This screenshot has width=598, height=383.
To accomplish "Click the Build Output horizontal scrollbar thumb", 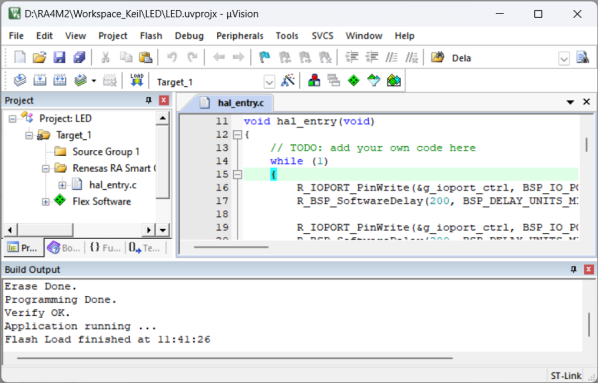I will click(x=235, y=358).
